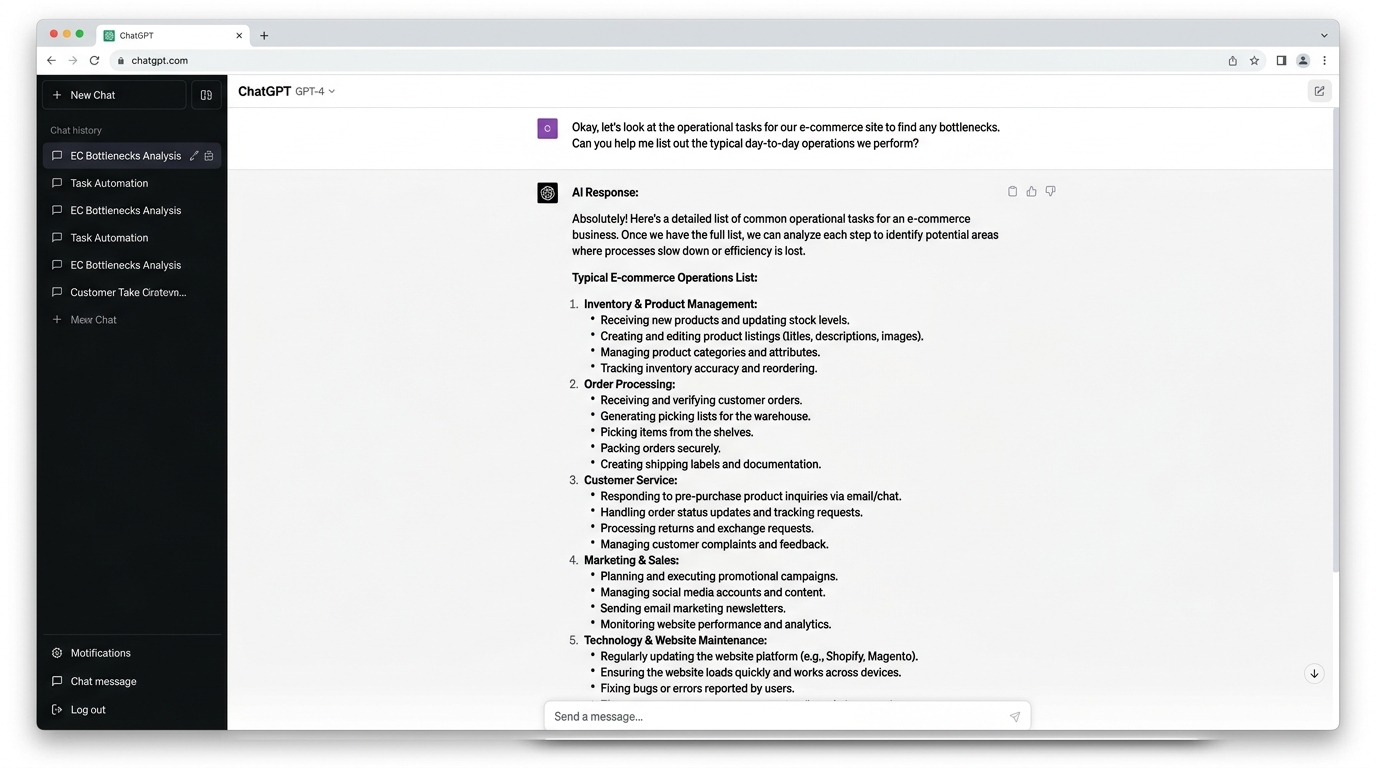
Task: Toggle the sidebar collapse button
Action: click(x=206, y=95)
